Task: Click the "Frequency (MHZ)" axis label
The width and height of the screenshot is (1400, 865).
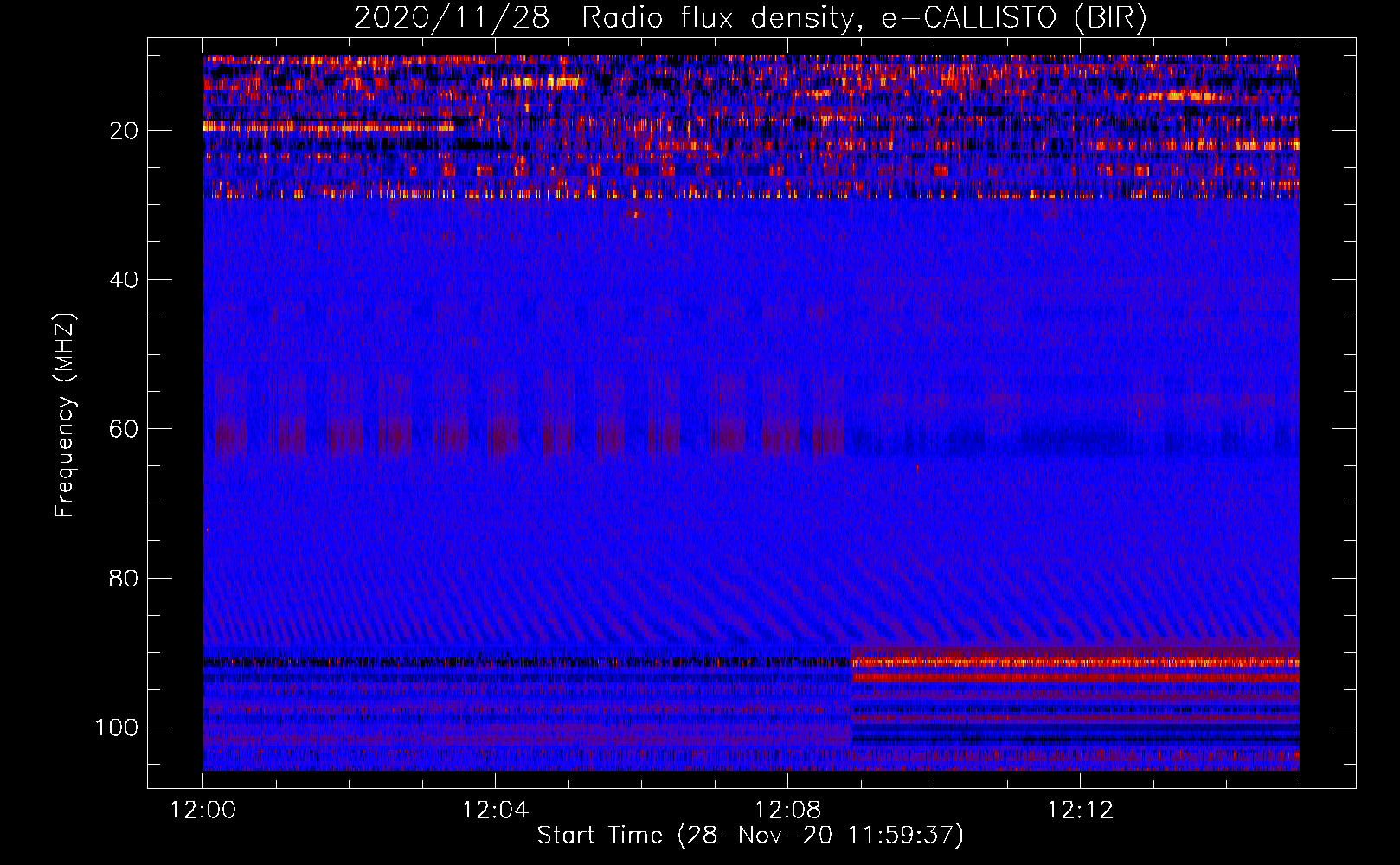Action: 66,414
